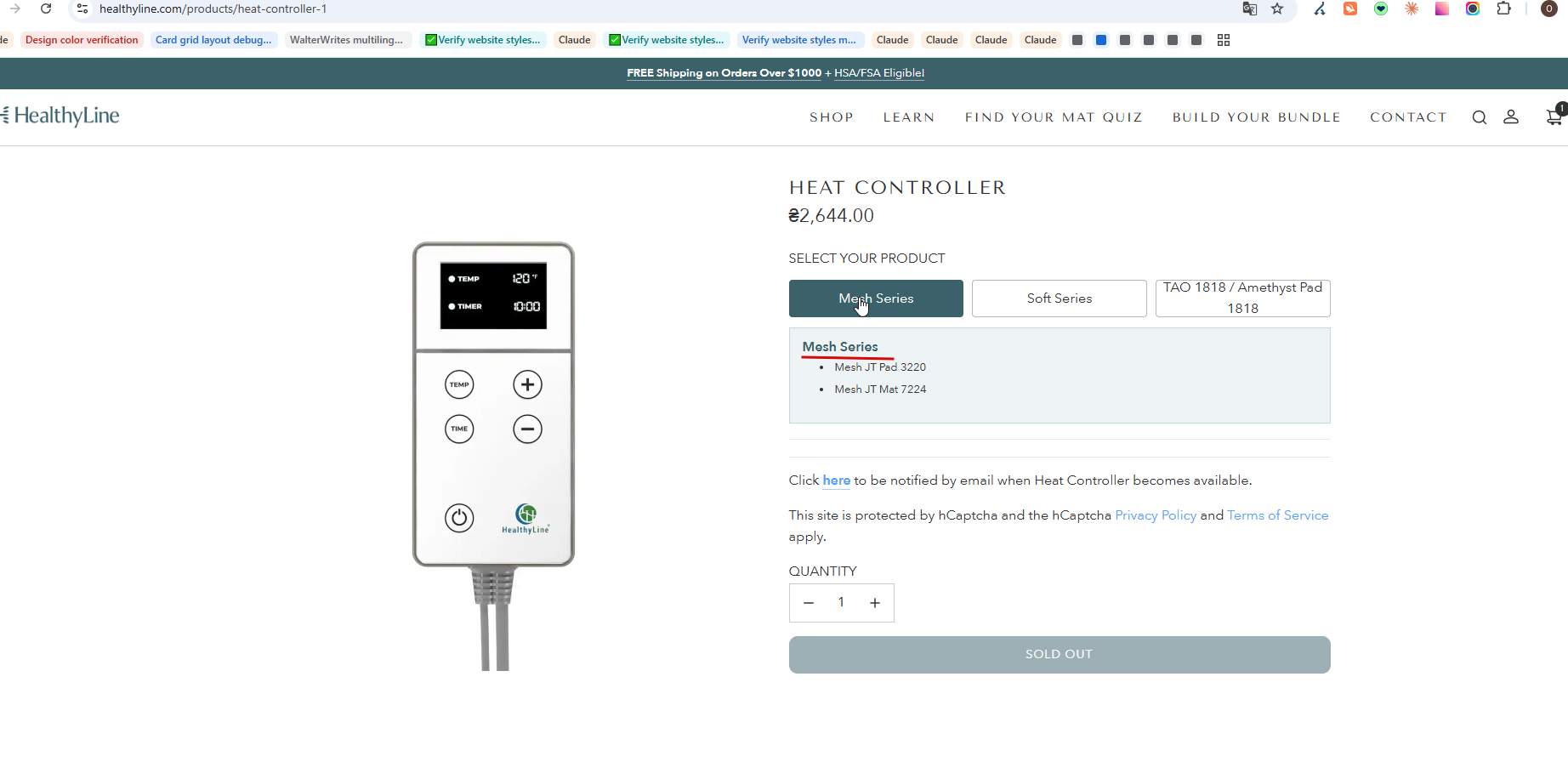Open the orange bird extension icon
This screenshot has height=762, width=1568.
[x=1350, y=9]
